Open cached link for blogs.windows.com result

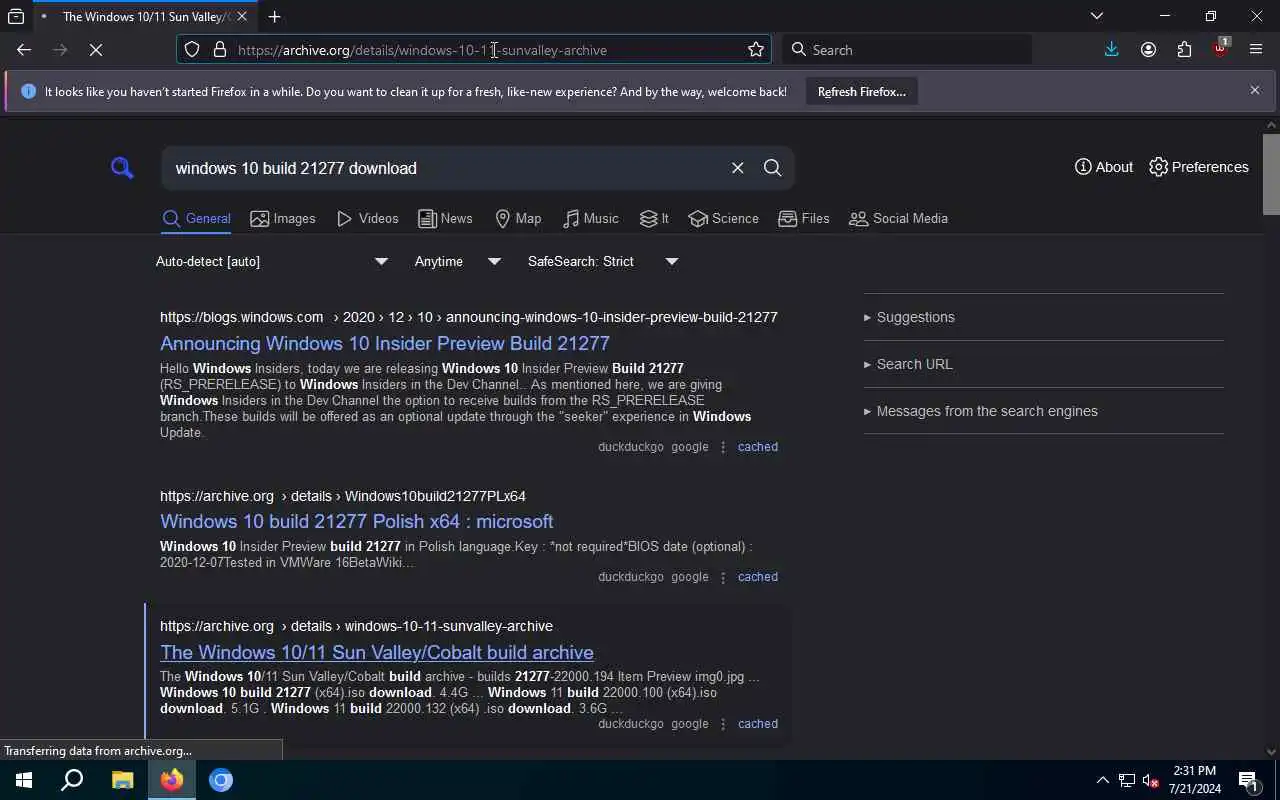[758, 447]
